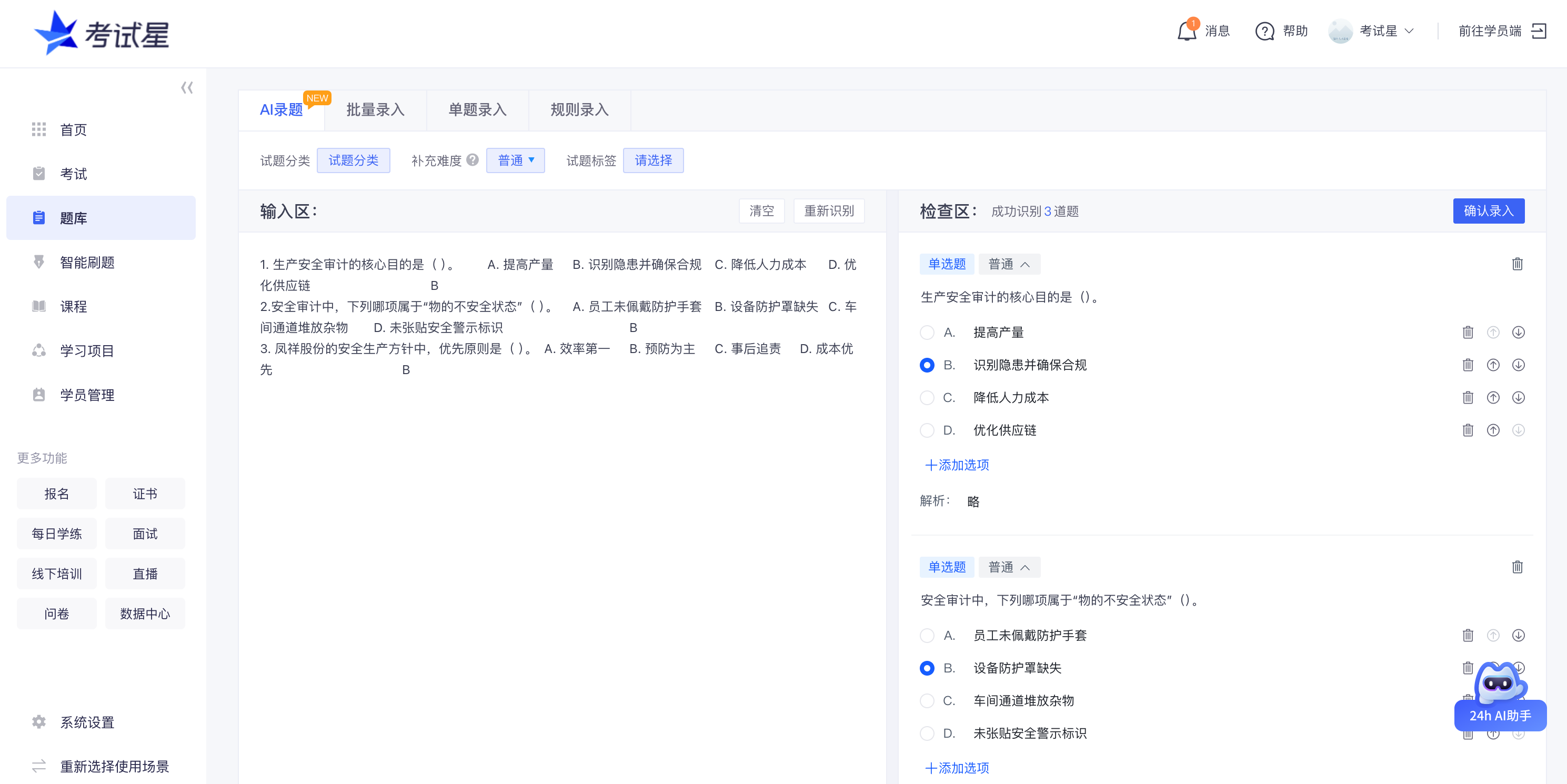Click the 确认录入 button
This screenshot has width=1567, height=784.
click(1489, 211)
